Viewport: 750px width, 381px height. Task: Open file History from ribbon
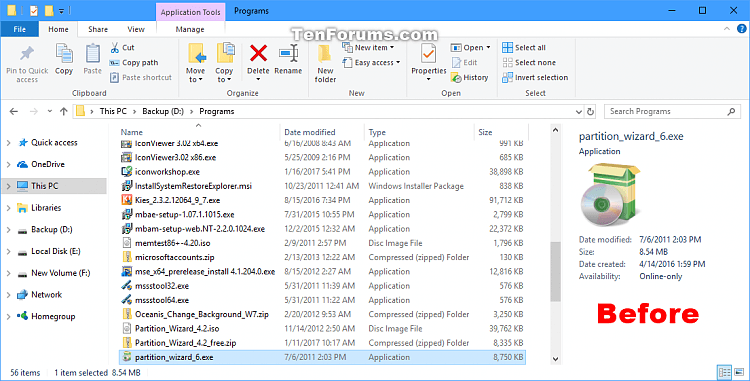tap(469, 77)
